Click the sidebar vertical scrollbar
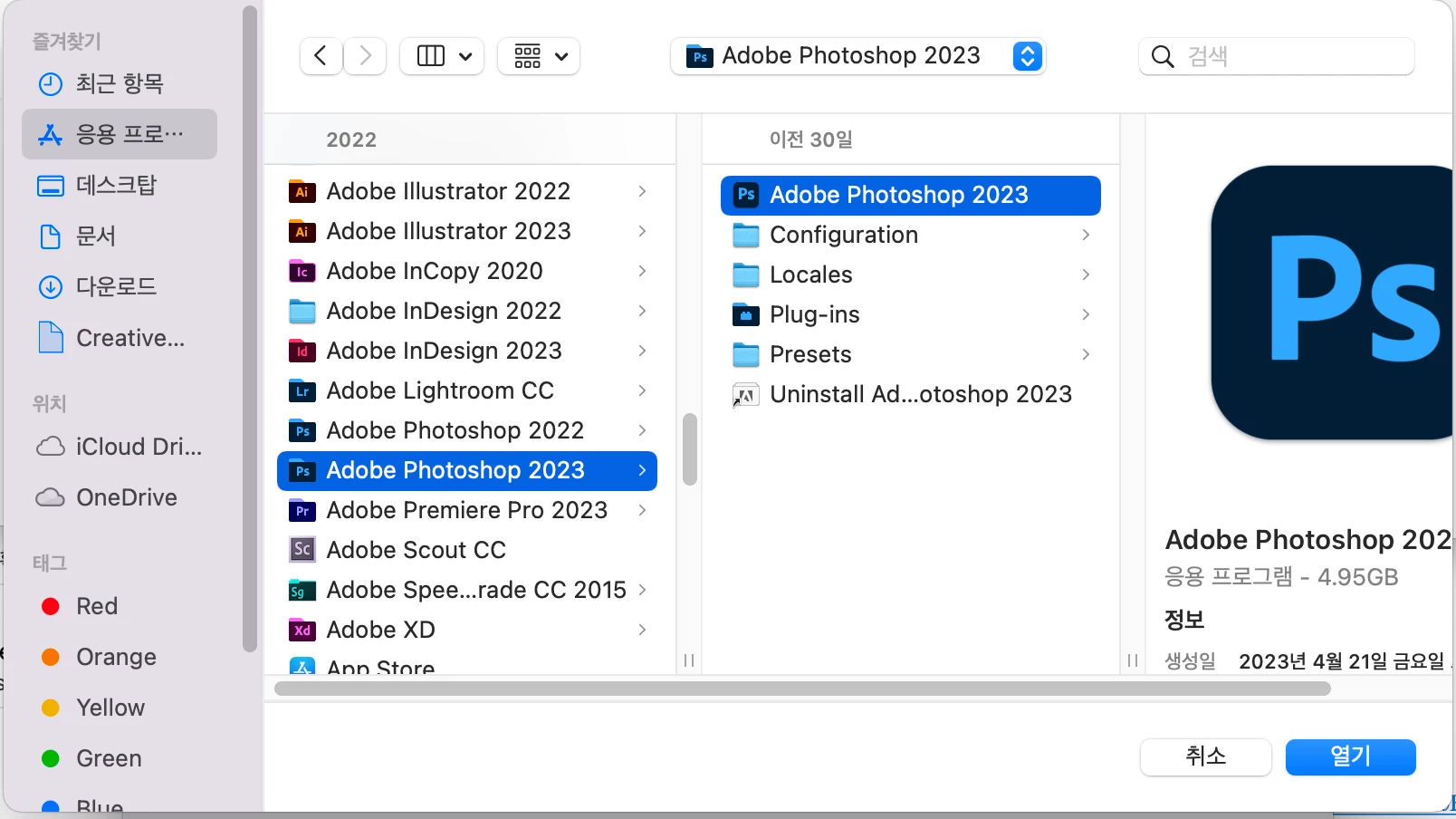 click(x=251, y=328)
